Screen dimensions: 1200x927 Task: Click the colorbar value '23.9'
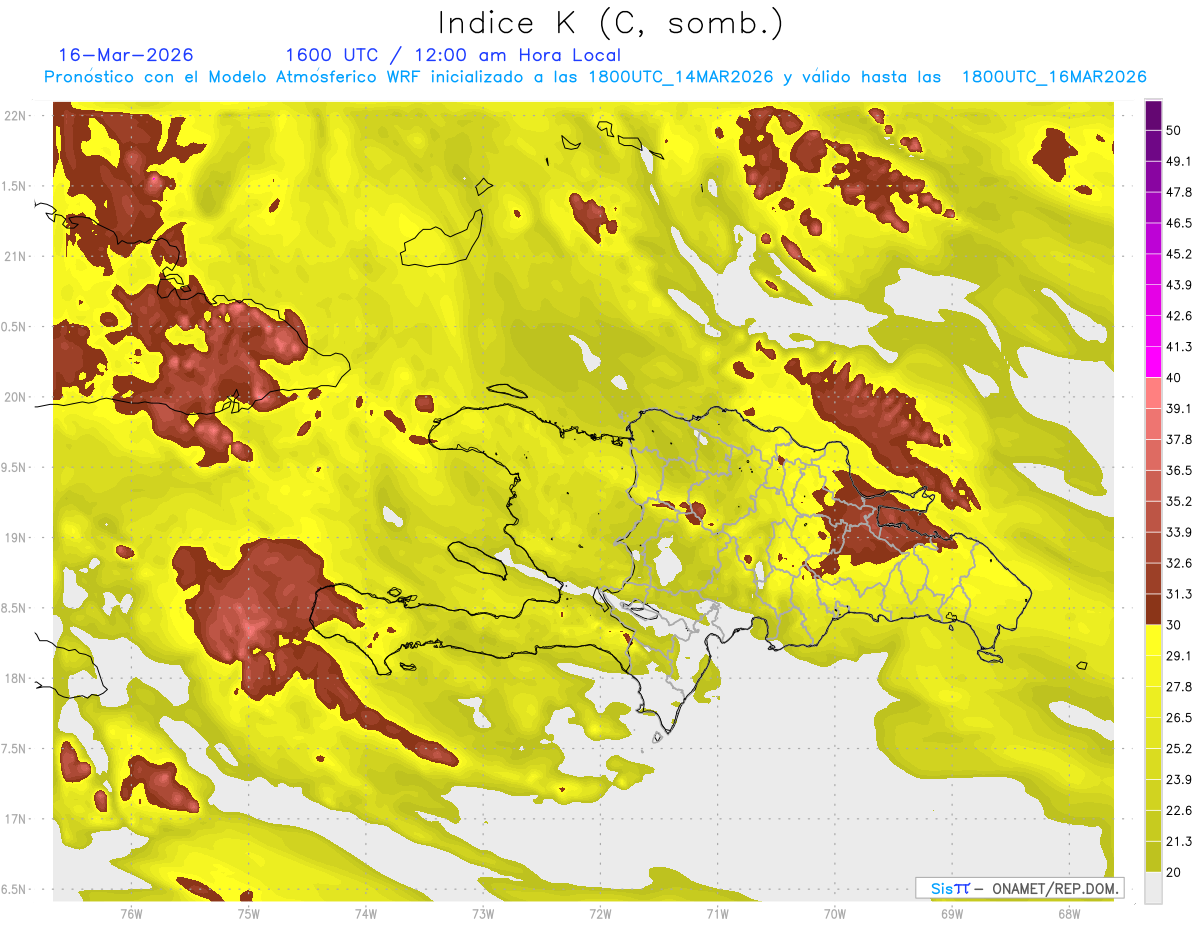(x=1179, y=779)
